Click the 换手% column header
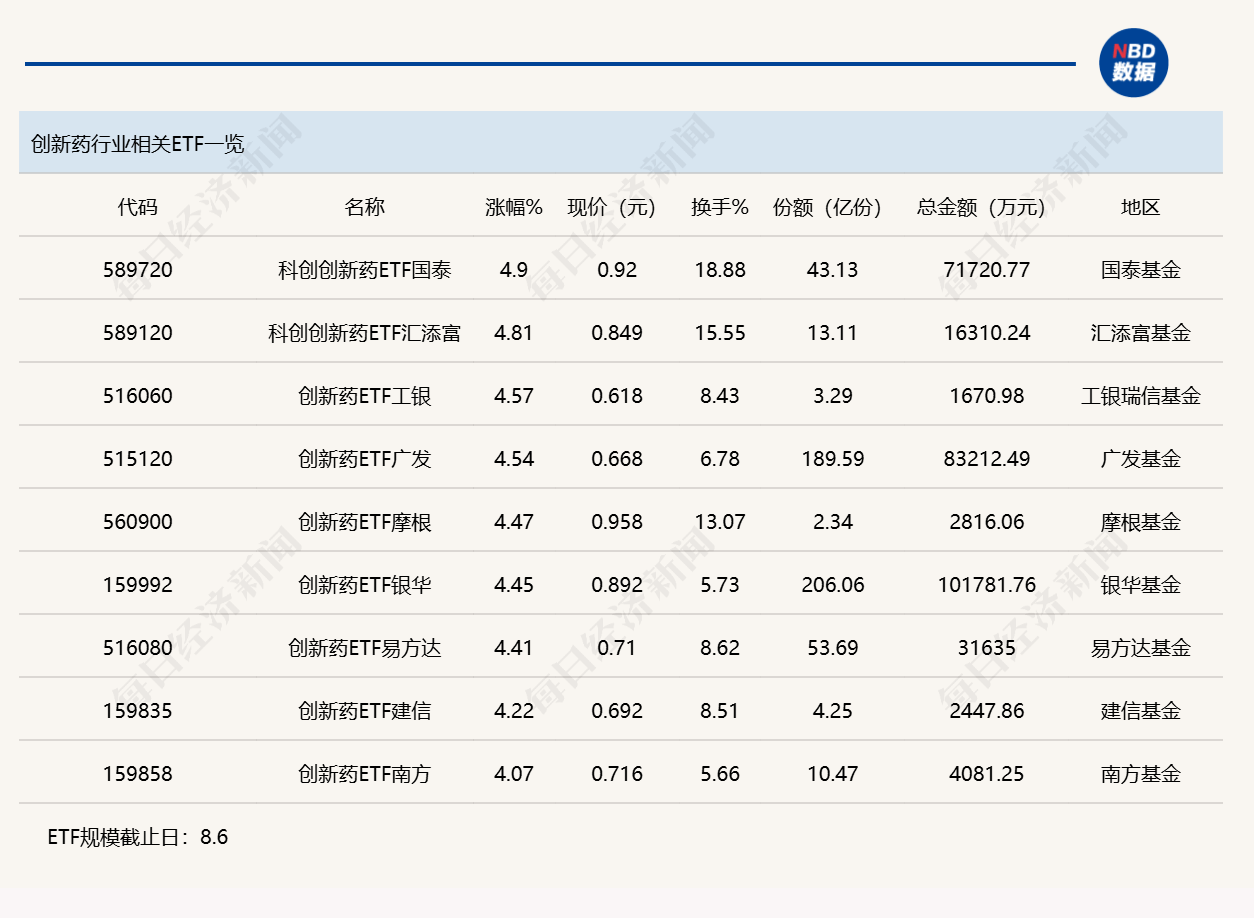The width and height of the screenshot is (1254, 918). pyautogui.click(x=720, y=207)
